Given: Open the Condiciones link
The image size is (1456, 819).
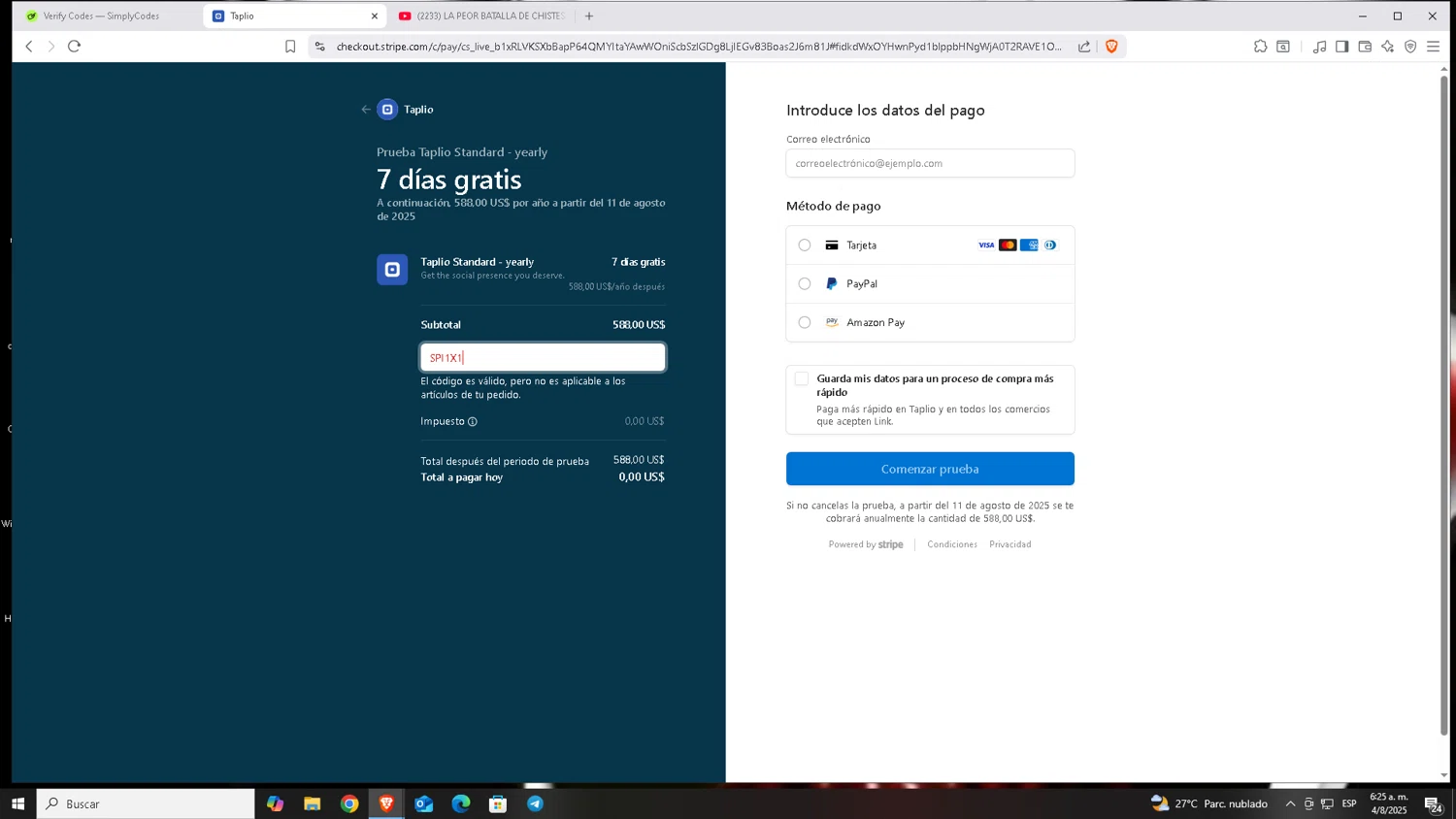Looking at the screenshot, I should (952, 544).
